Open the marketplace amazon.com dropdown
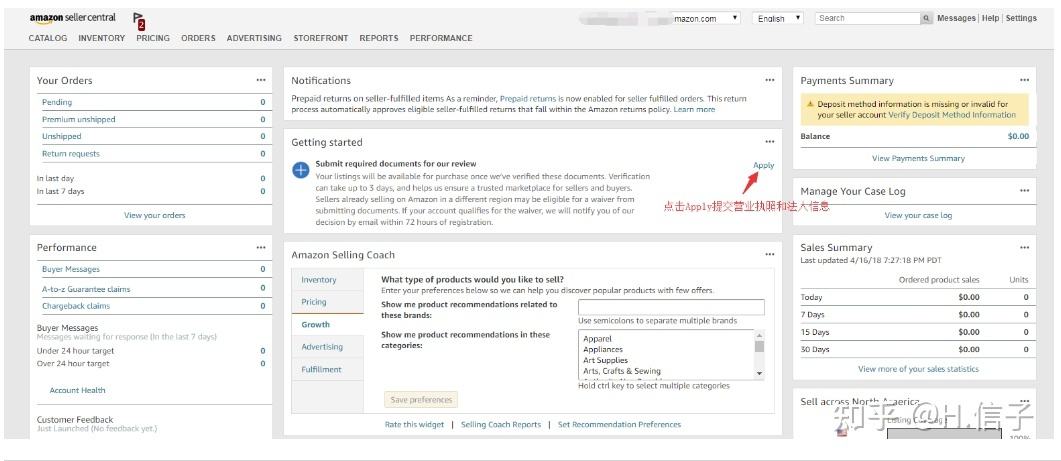Image resolution: width=1061 pixels, height=461 pixels. point(706,18)
